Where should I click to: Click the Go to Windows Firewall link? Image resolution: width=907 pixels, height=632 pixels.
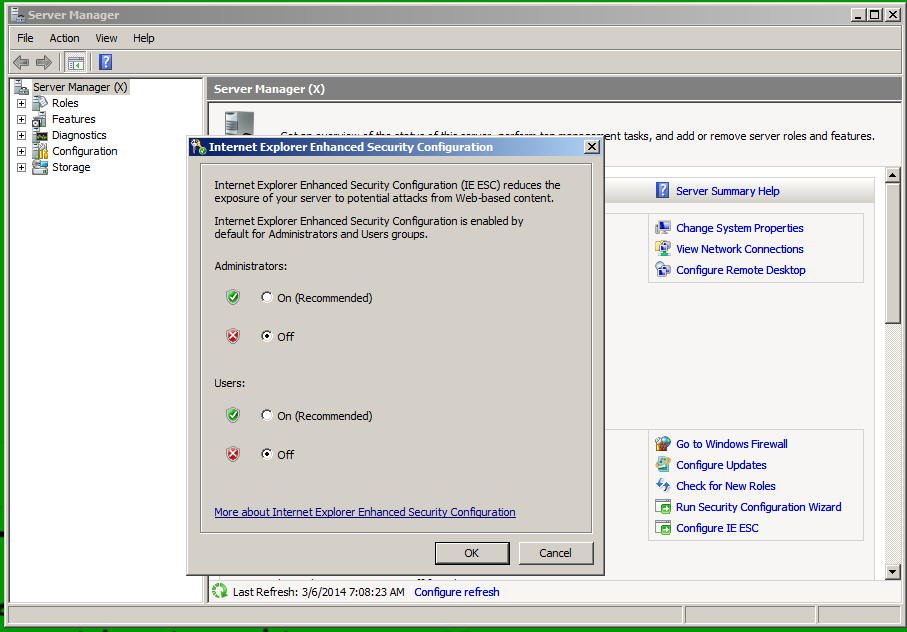(x=732, y=443)
